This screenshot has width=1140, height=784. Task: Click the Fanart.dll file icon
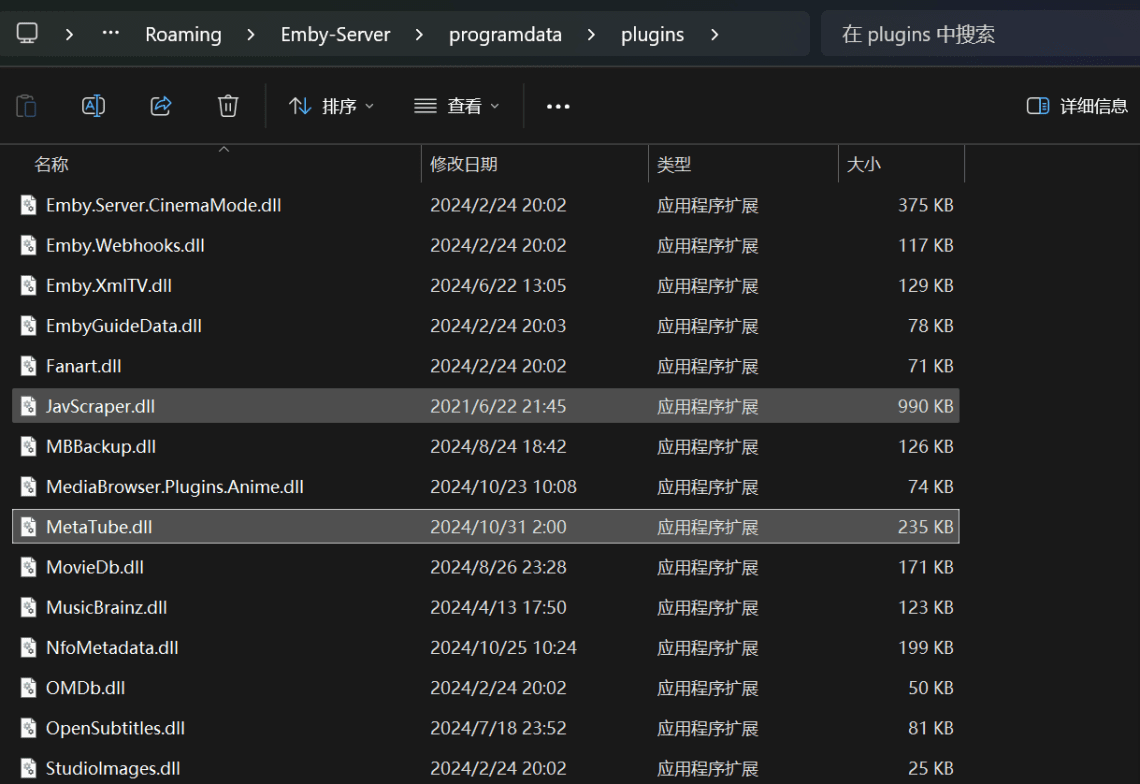[x=29, y=366]
